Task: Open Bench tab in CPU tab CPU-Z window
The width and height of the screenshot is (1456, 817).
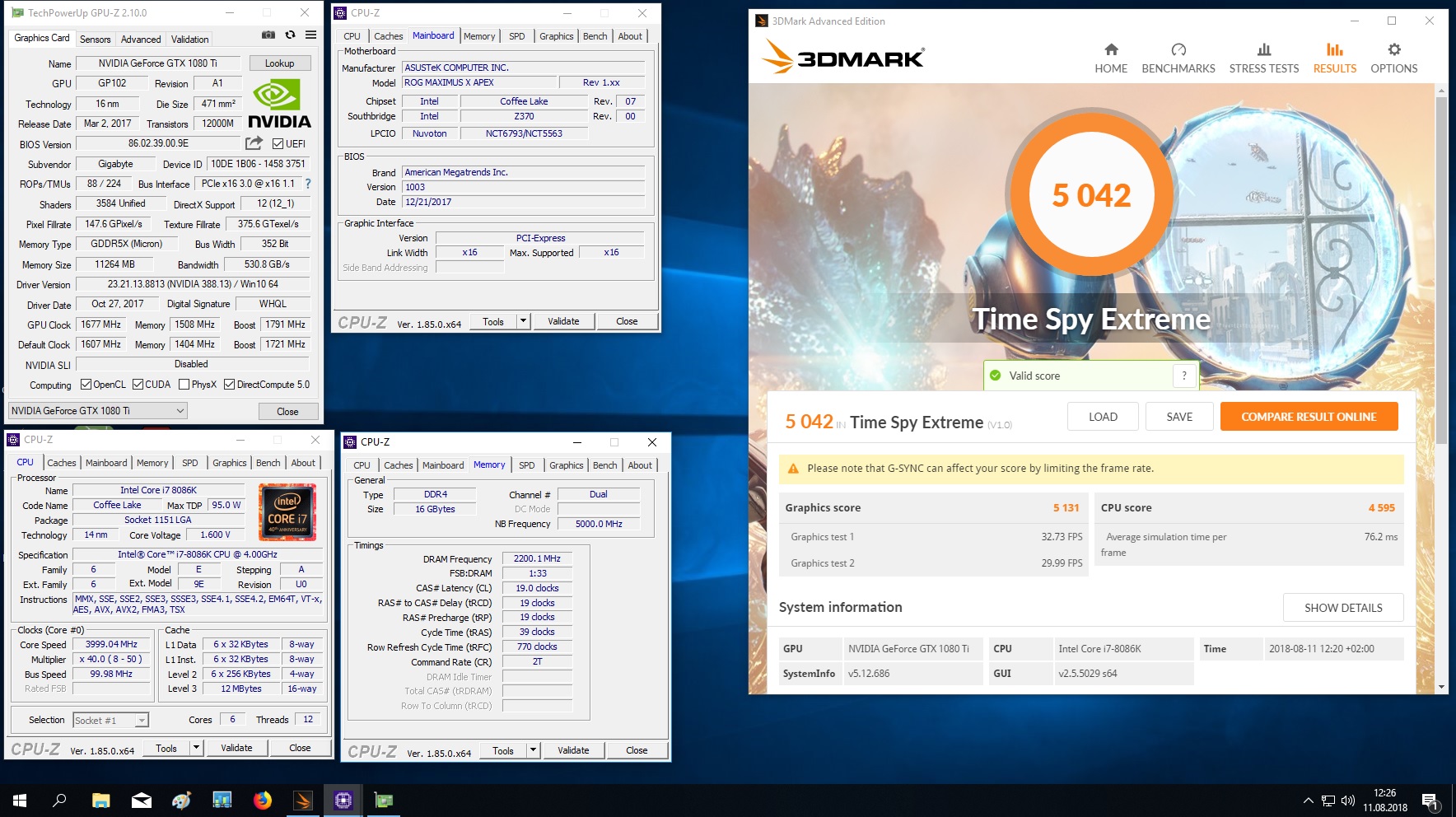Action: 268,463
